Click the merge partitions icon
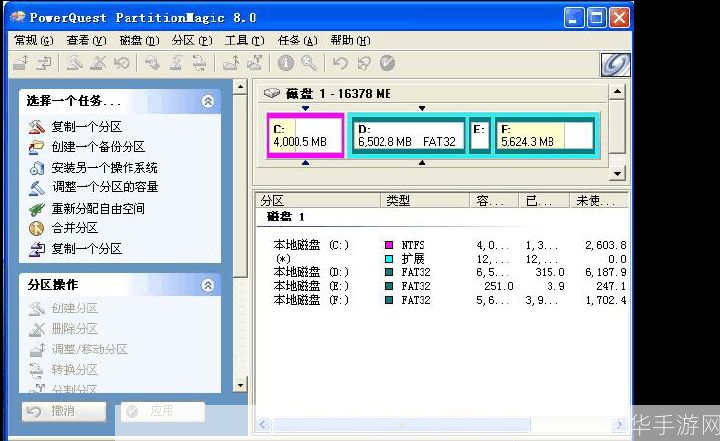Viewport: 720px width, 441px height. [36, 228]
